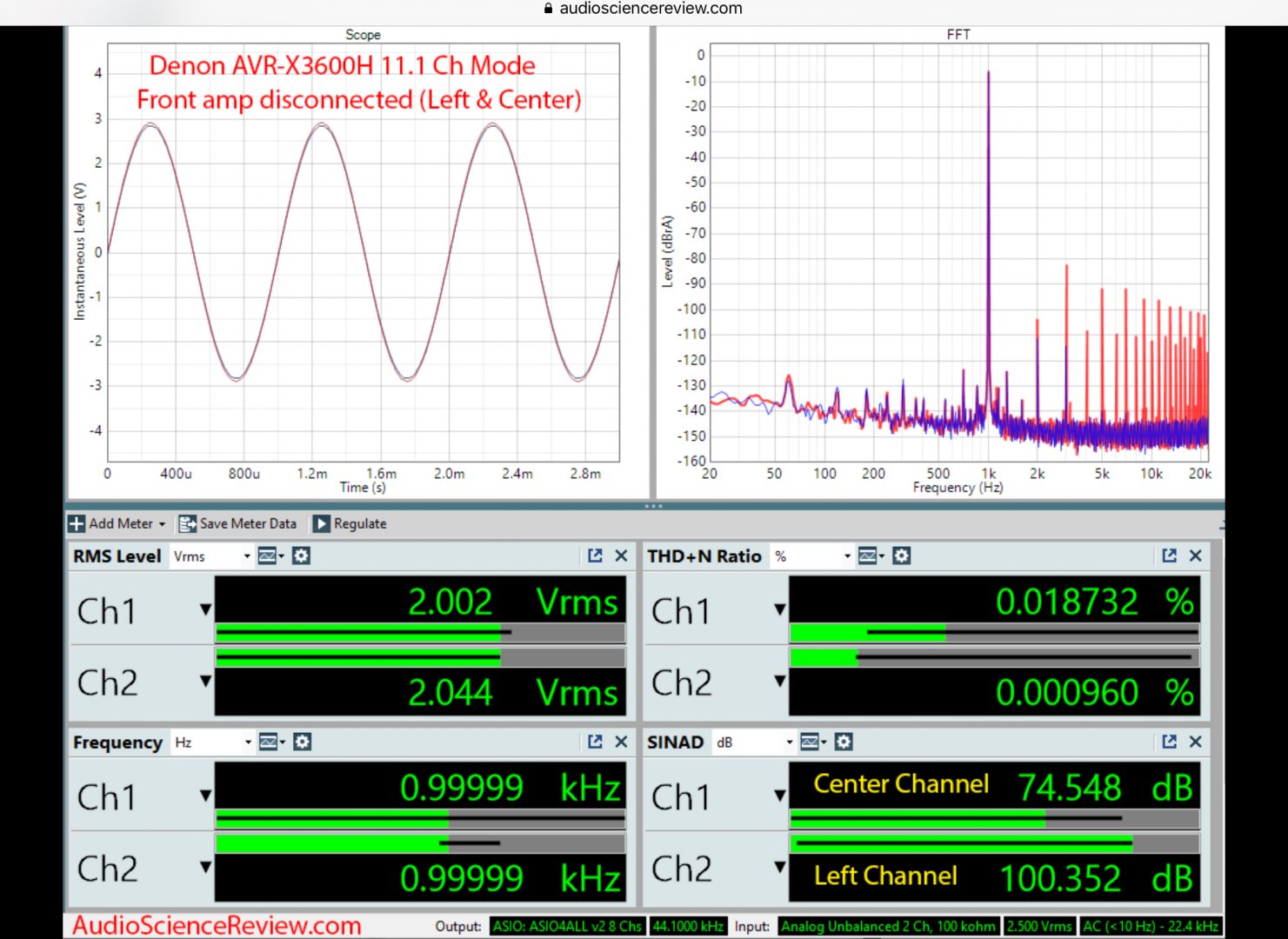This screenshot has width=1288, height=939.
Task: Pop out the Frequency meter window
Action: [x=595, y=742]
